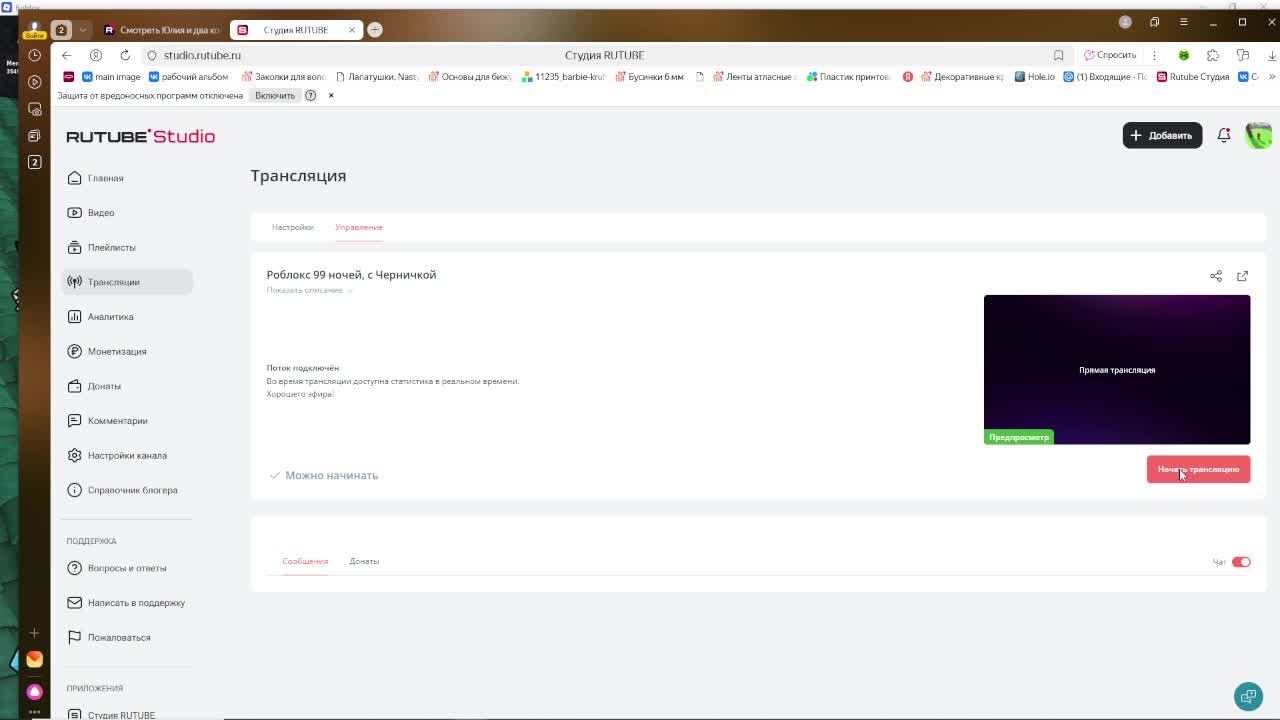Switch to the Управление tab
Viewport: 1280px width, 720px height.
point(359,227)
